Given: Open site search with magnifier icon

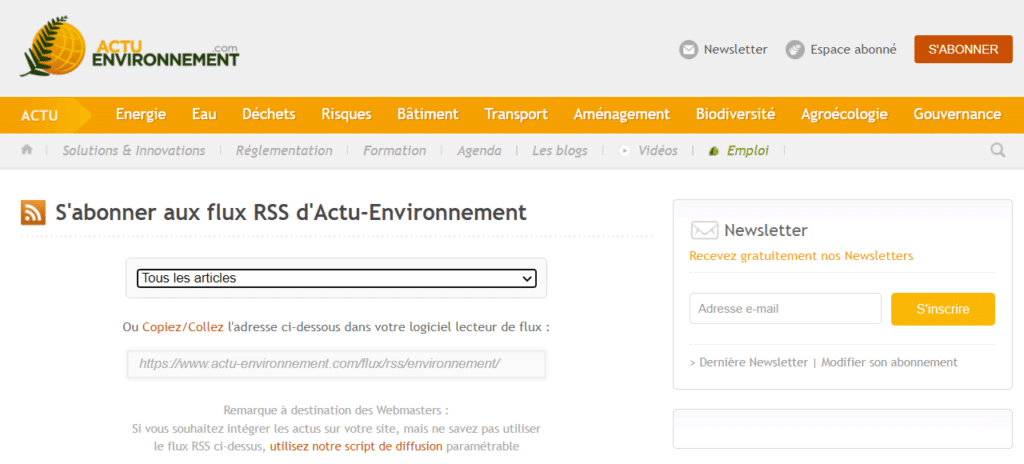Looking at the screenshot, I should tap(997, 150).
